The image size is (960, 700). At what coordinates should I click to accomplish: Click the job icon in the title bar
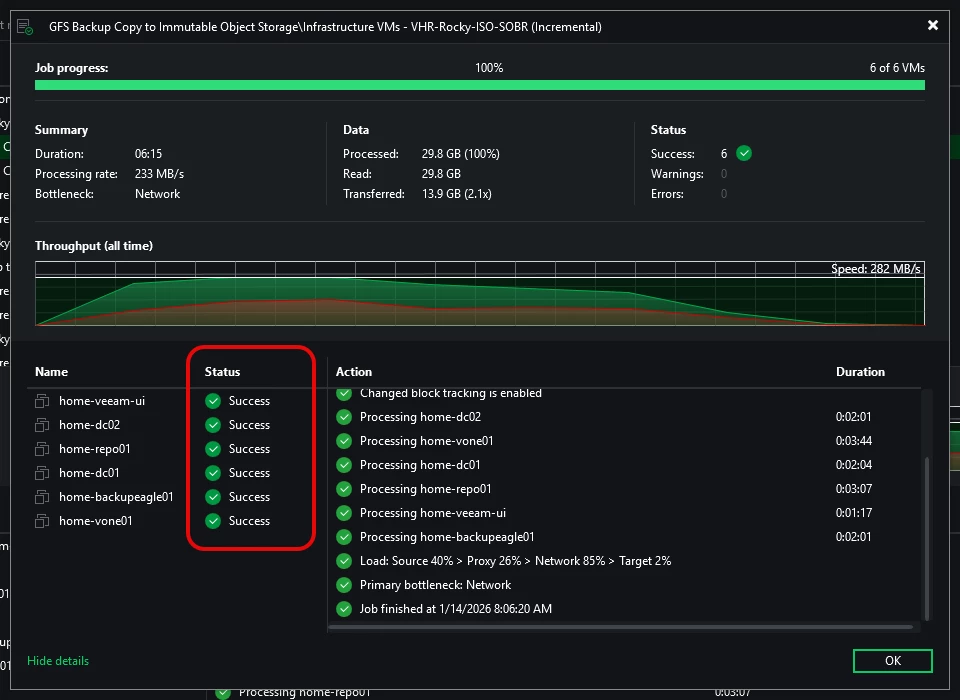(x=25, y=27)
